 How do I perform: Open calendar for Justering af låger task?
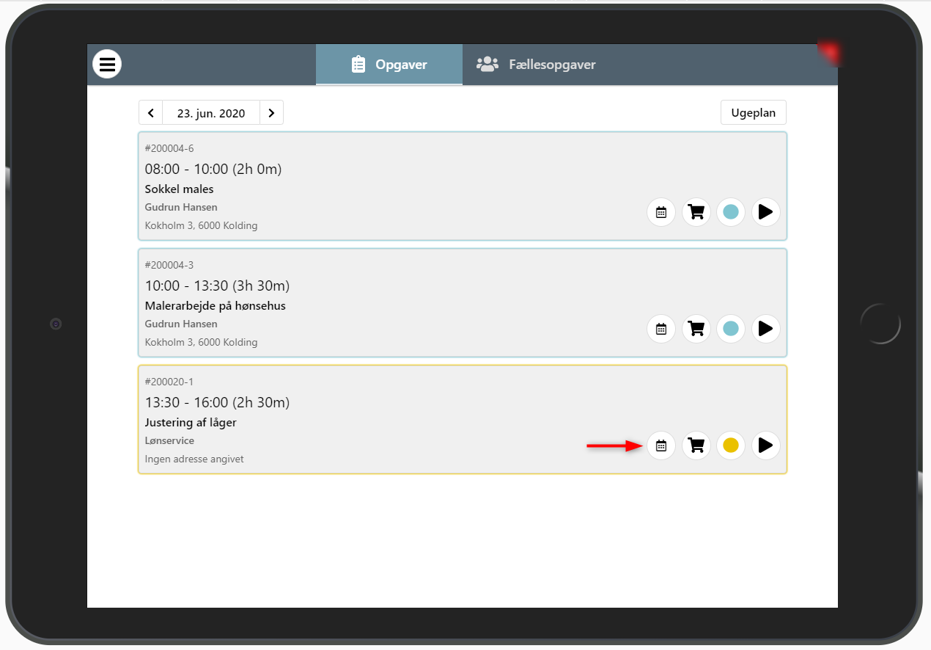(x=661, y=445)
